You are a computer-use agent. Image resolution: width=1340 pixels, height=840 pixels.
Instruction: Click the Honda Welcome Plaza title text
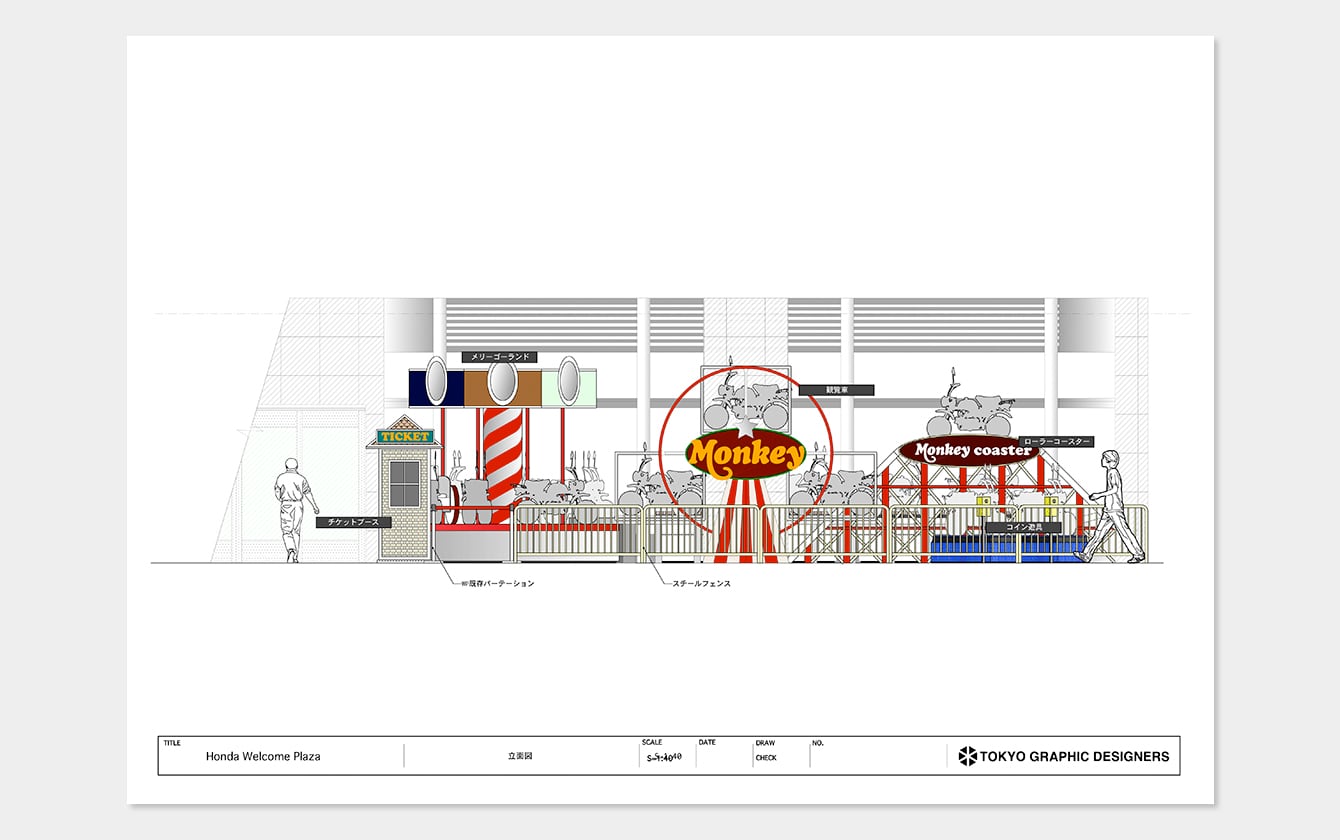coord(263,757)
